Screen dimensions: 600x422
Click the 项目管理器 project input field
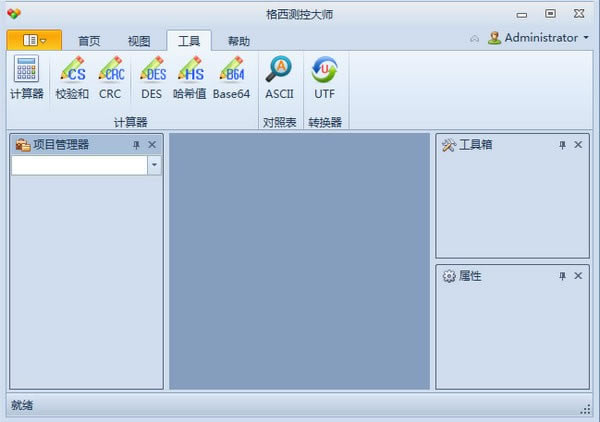(x=80, y=165)
